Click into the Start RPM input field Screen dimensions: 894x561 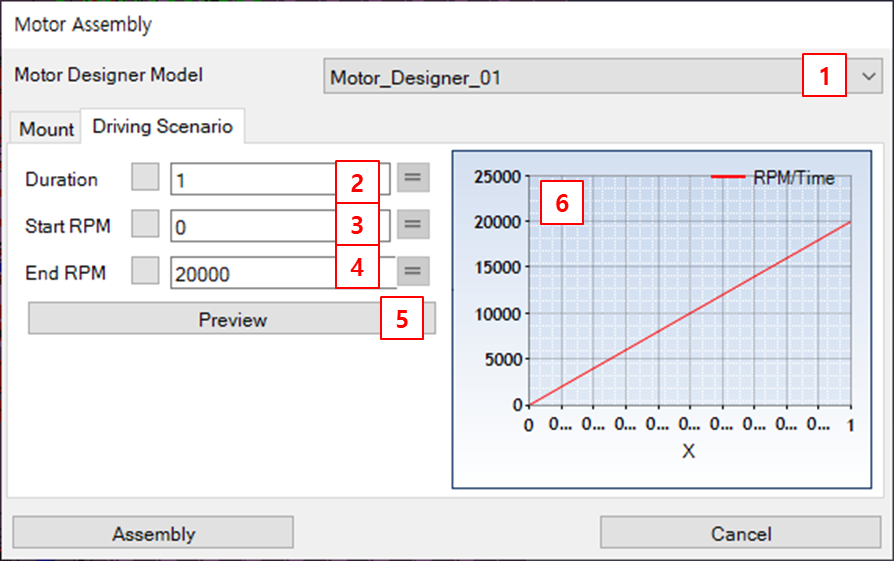pyautogui.click(x=280, y=226)
